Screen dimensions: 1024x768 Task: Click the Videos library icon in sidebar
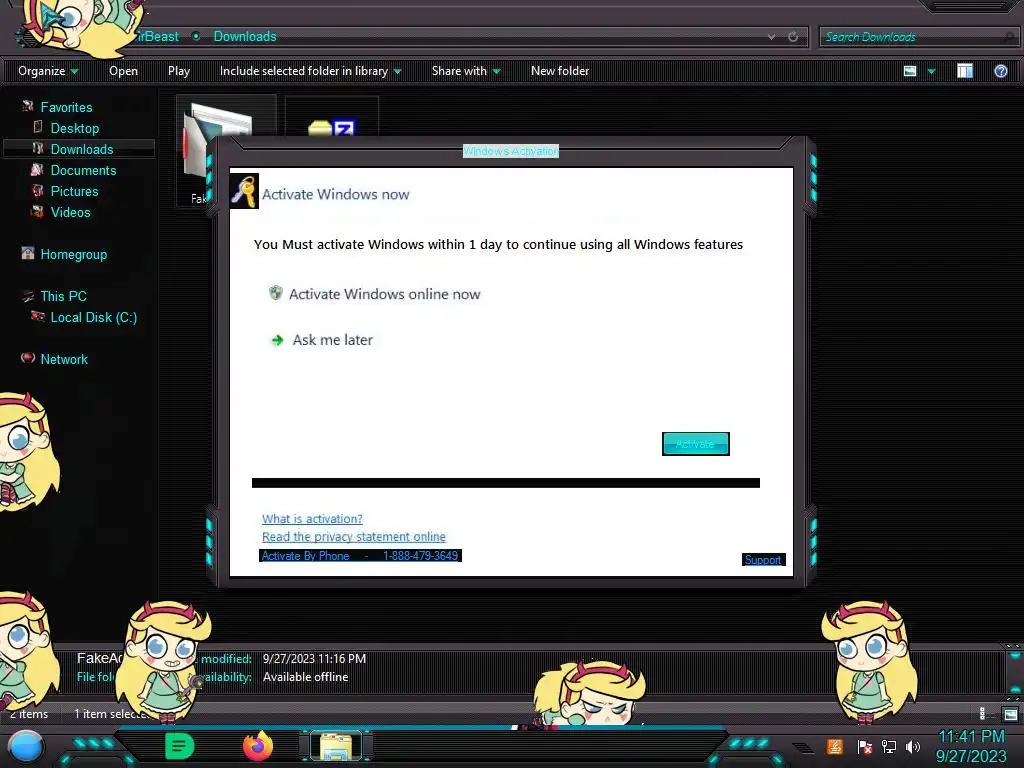pyautogui.click(x=37, y=211)
